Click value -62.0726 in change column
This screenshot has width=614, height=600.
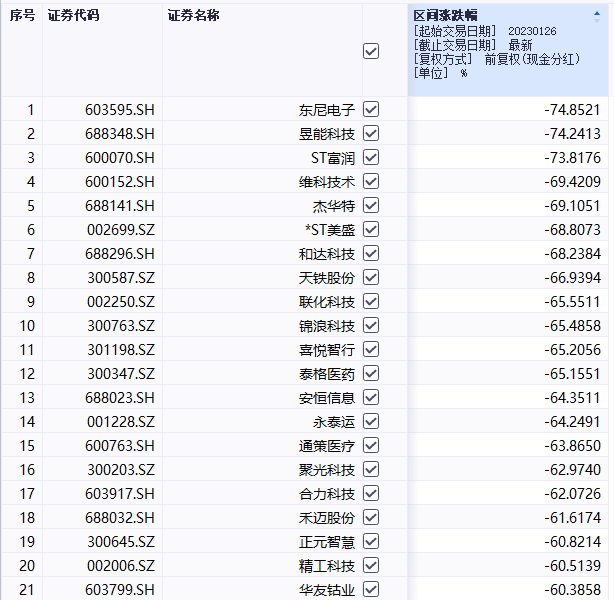(x=572, y=493)
